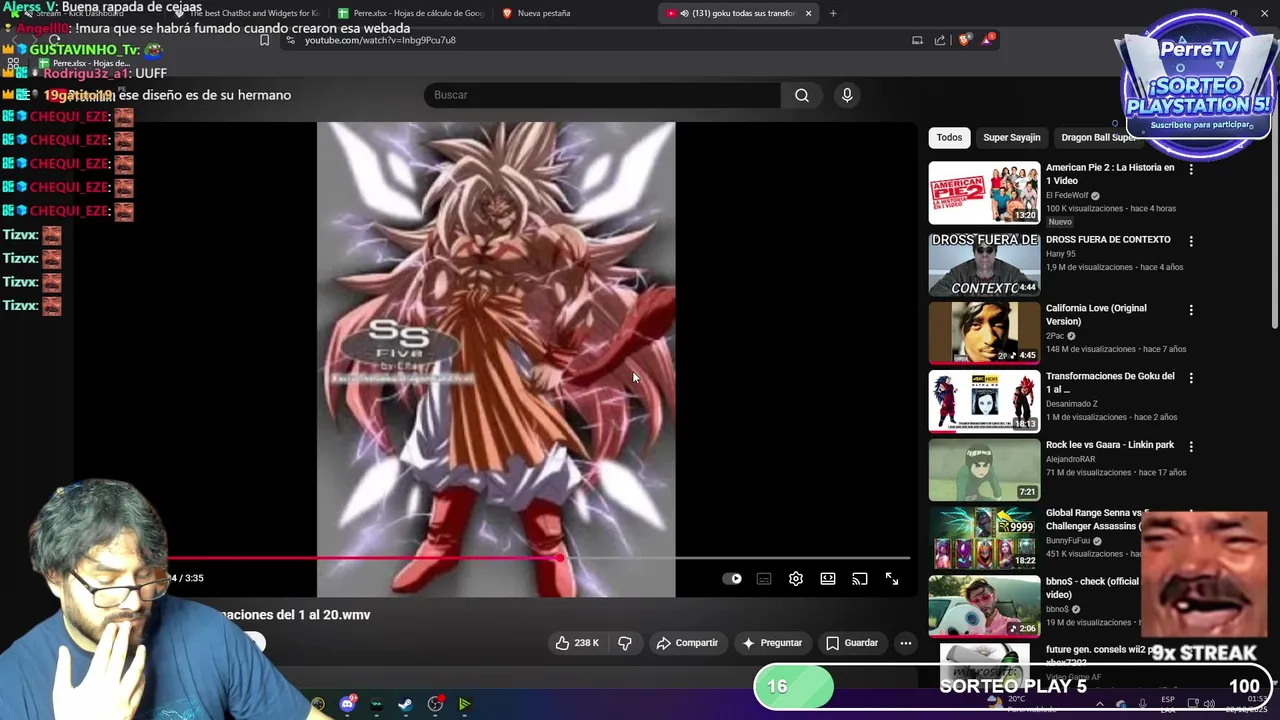Cast video with the Play on TV icon

click(x=860, y=579)
